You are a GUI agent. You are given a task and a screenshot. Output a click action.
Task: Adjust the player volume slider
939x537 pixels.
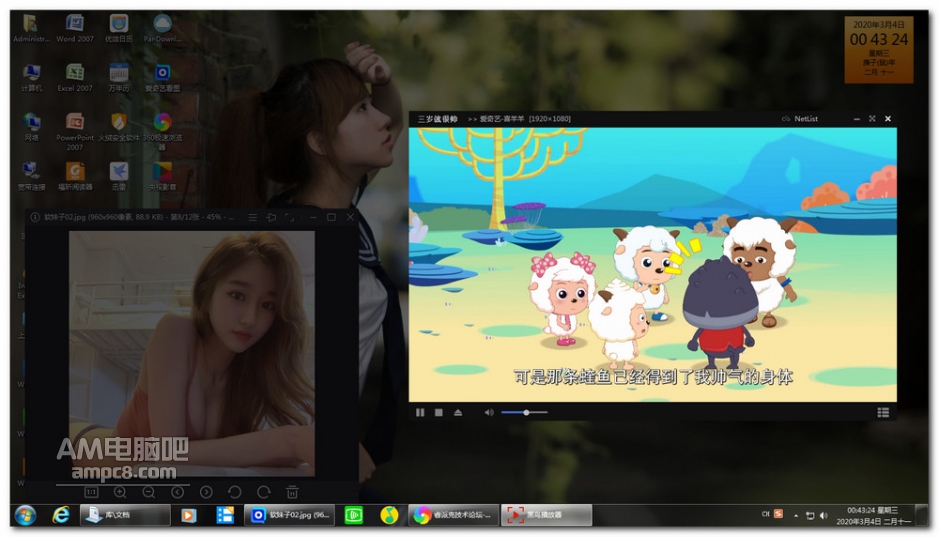click(525, 412)
